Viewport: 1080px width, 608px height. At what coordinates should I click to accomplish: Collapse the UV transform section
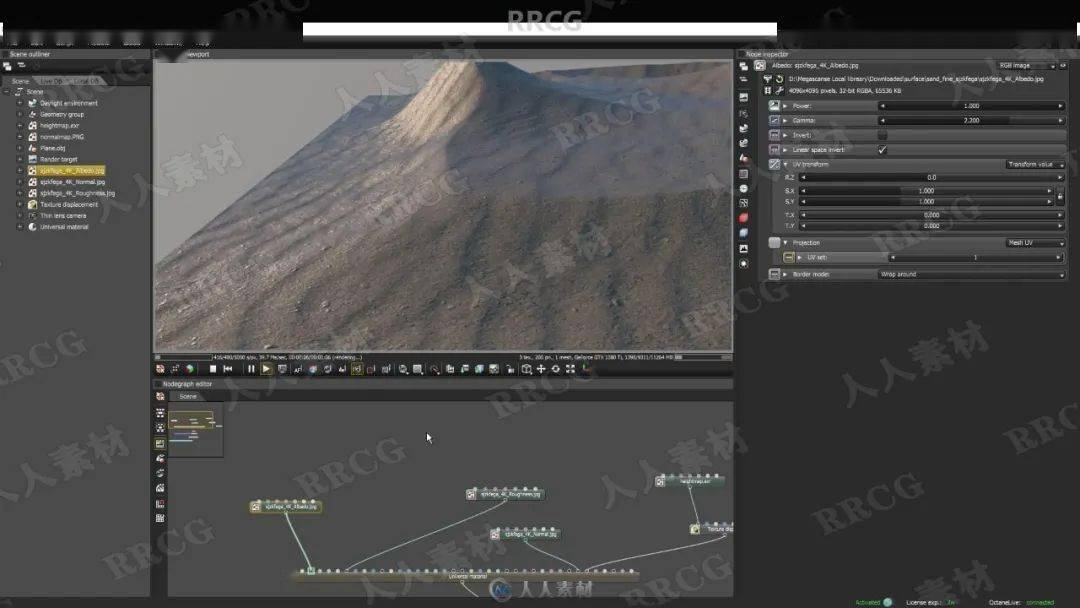786,164
